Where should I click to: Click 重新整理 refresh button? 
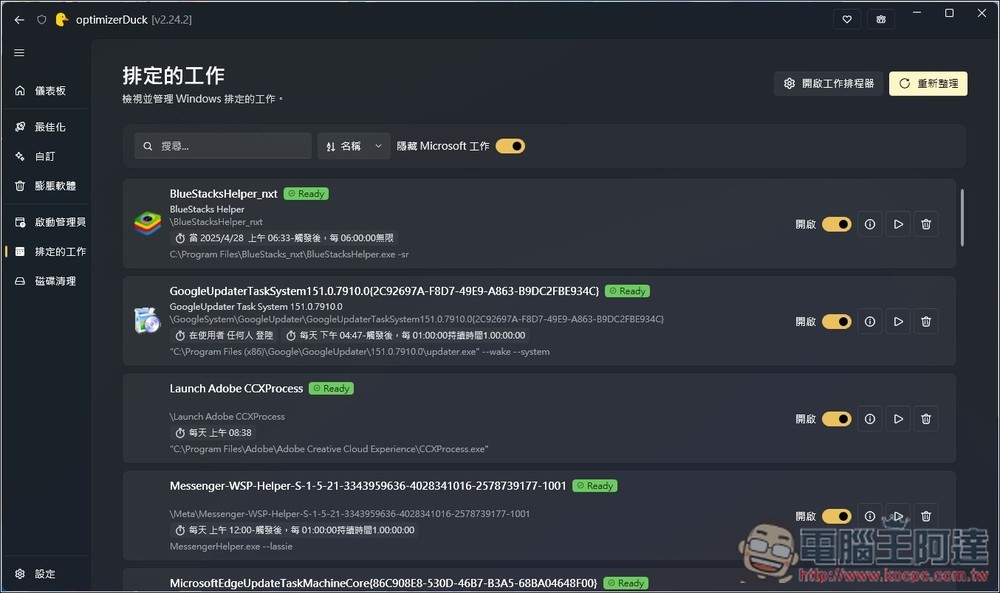928,84
